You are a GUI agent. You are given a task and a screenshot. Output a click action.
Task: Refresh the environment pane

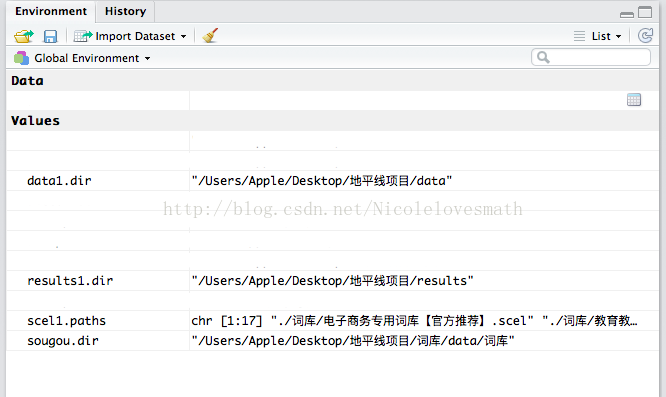646,36
